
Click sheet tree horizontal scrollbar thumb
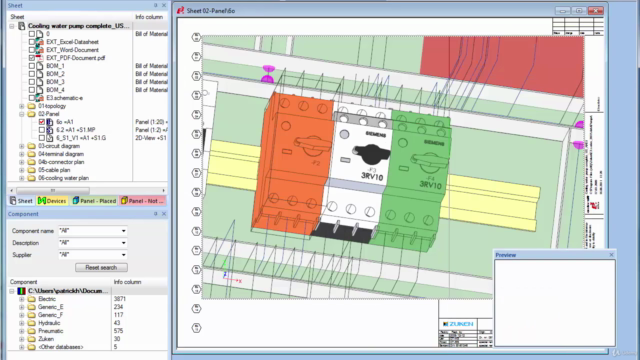pos(53,191)
